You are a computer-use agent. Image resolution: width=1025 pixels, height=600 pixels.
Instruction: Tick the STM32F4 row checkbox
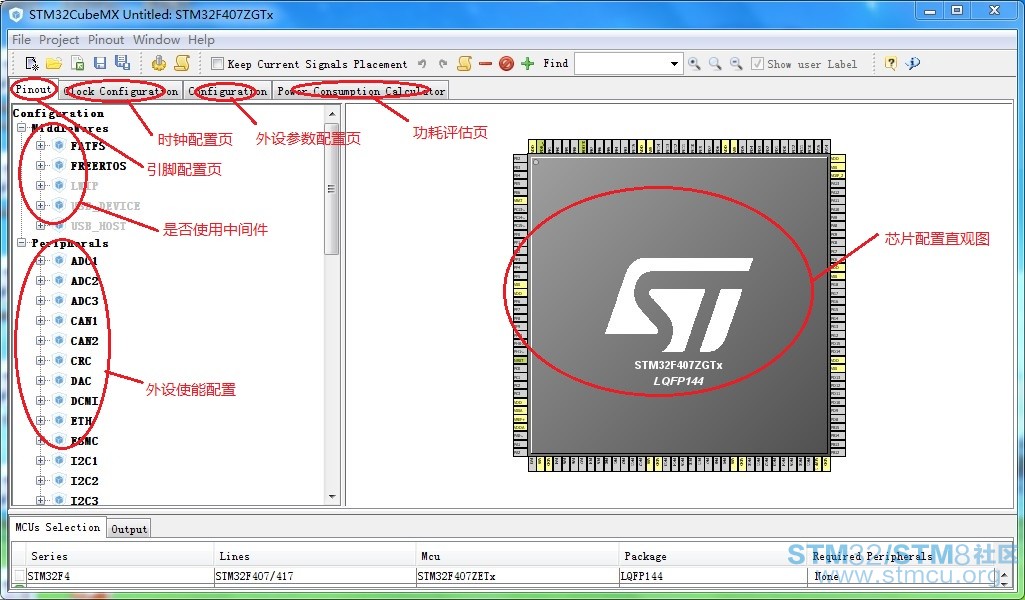click(20, 576)
